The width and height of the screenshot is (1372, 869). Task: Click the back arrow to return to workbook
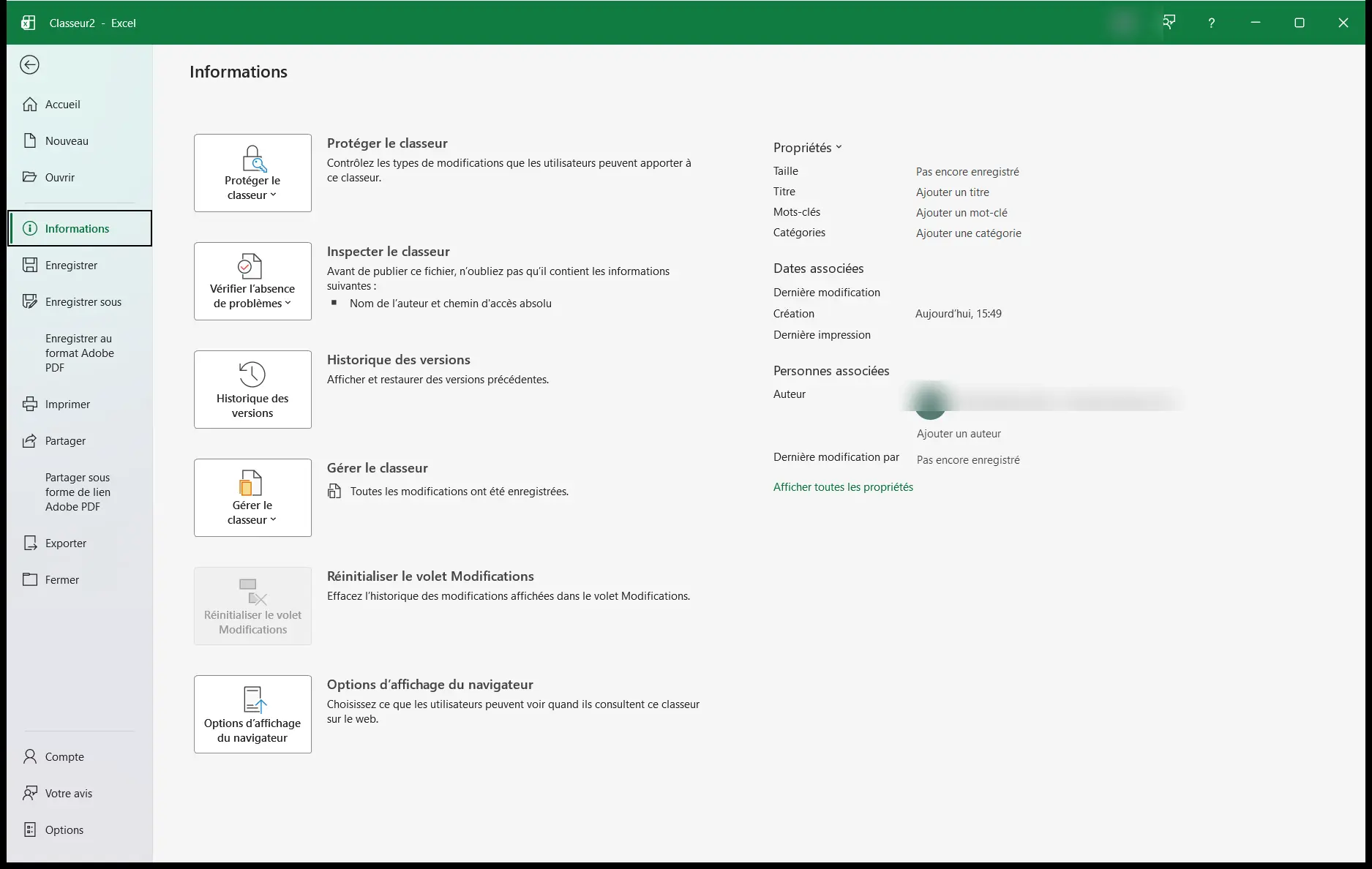29,65
